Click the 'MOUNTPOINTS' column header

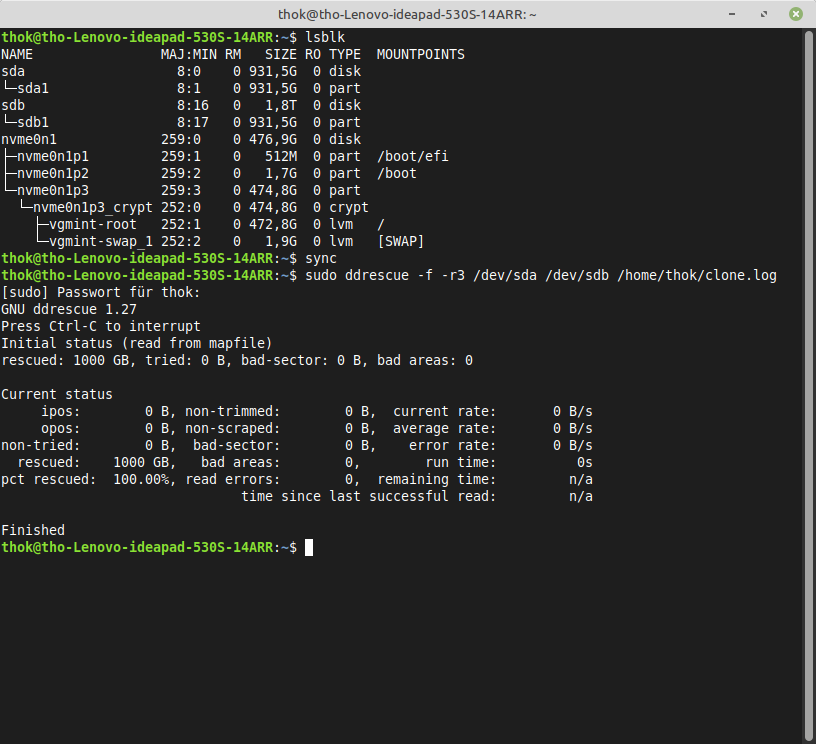tap(421, 54)
